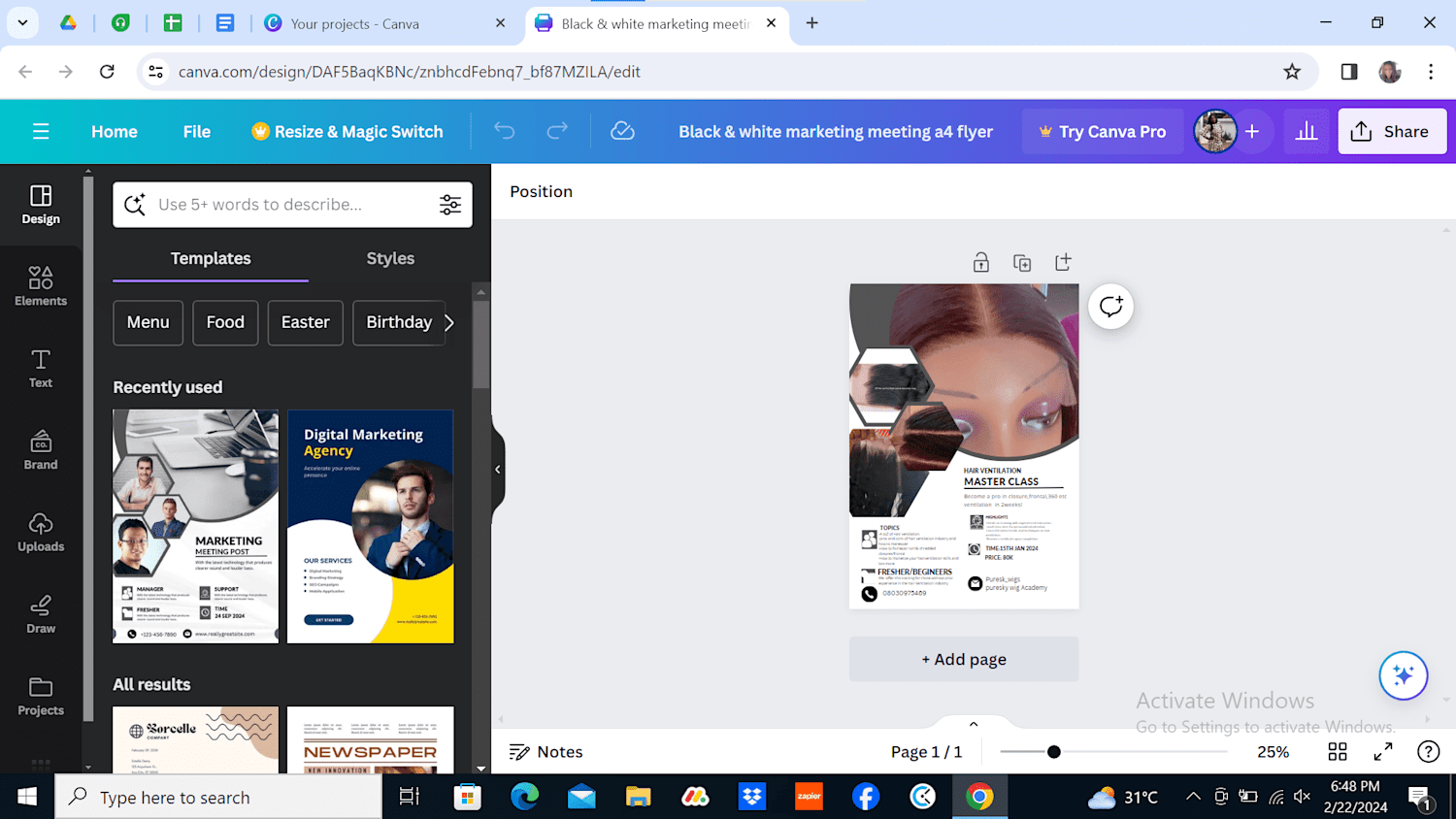Image resolution: width=1456 pixels, height=819 pixels.
Task: Filter templates by Birthday
Action: click(x=399, y=322)
